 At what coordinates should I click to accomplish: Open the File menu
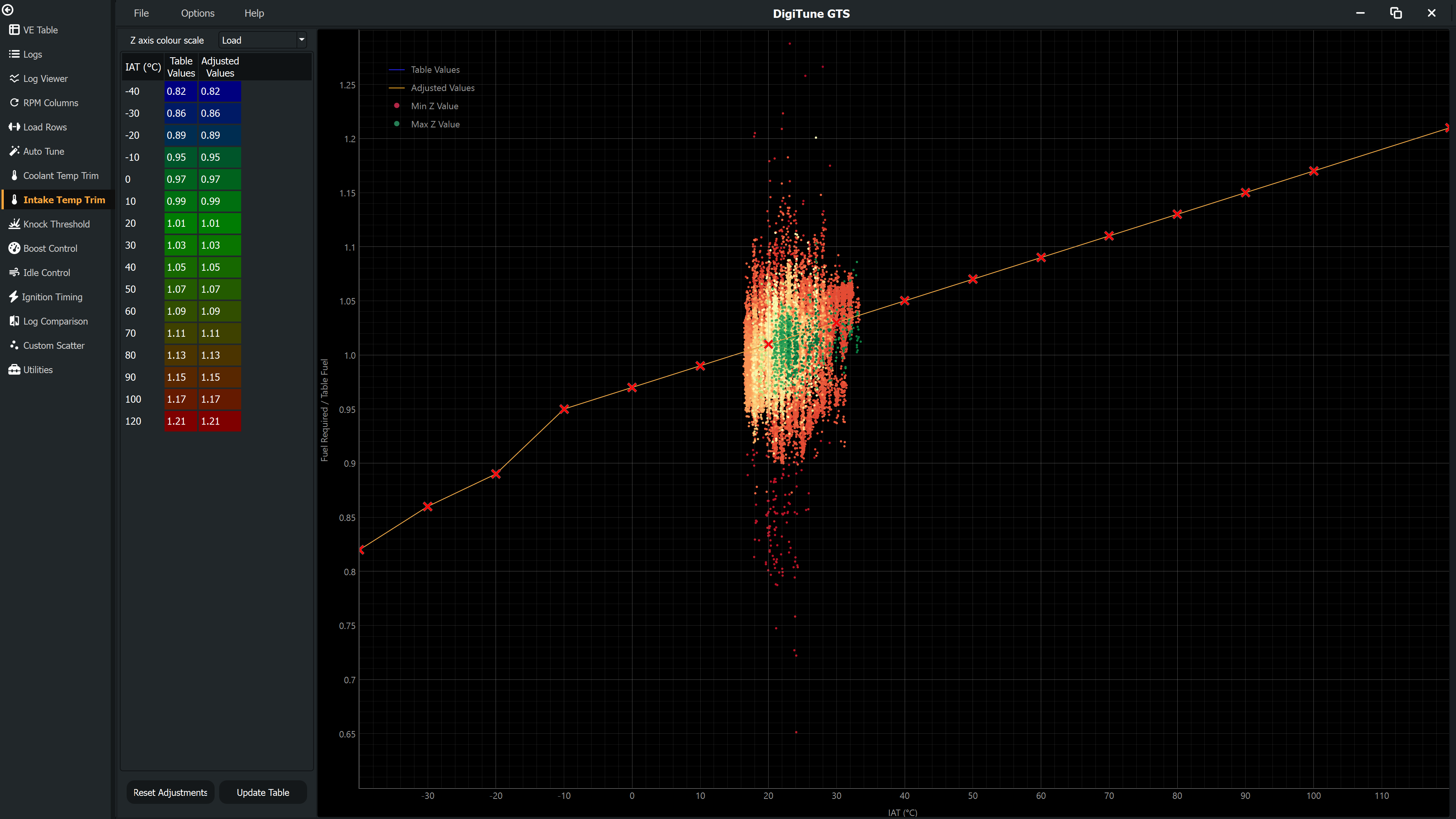[x=141, y=13]
